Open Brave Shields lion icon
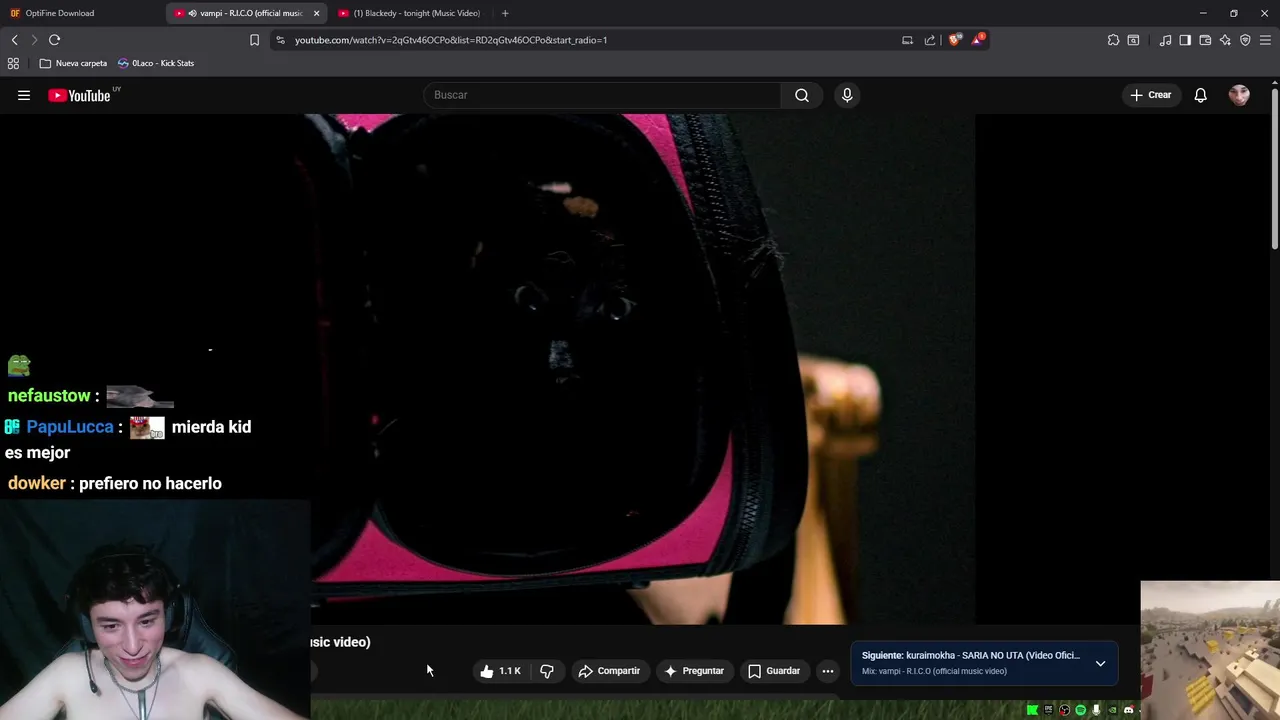The width and height of the screenshot is (1280, 720). point(954,40)
